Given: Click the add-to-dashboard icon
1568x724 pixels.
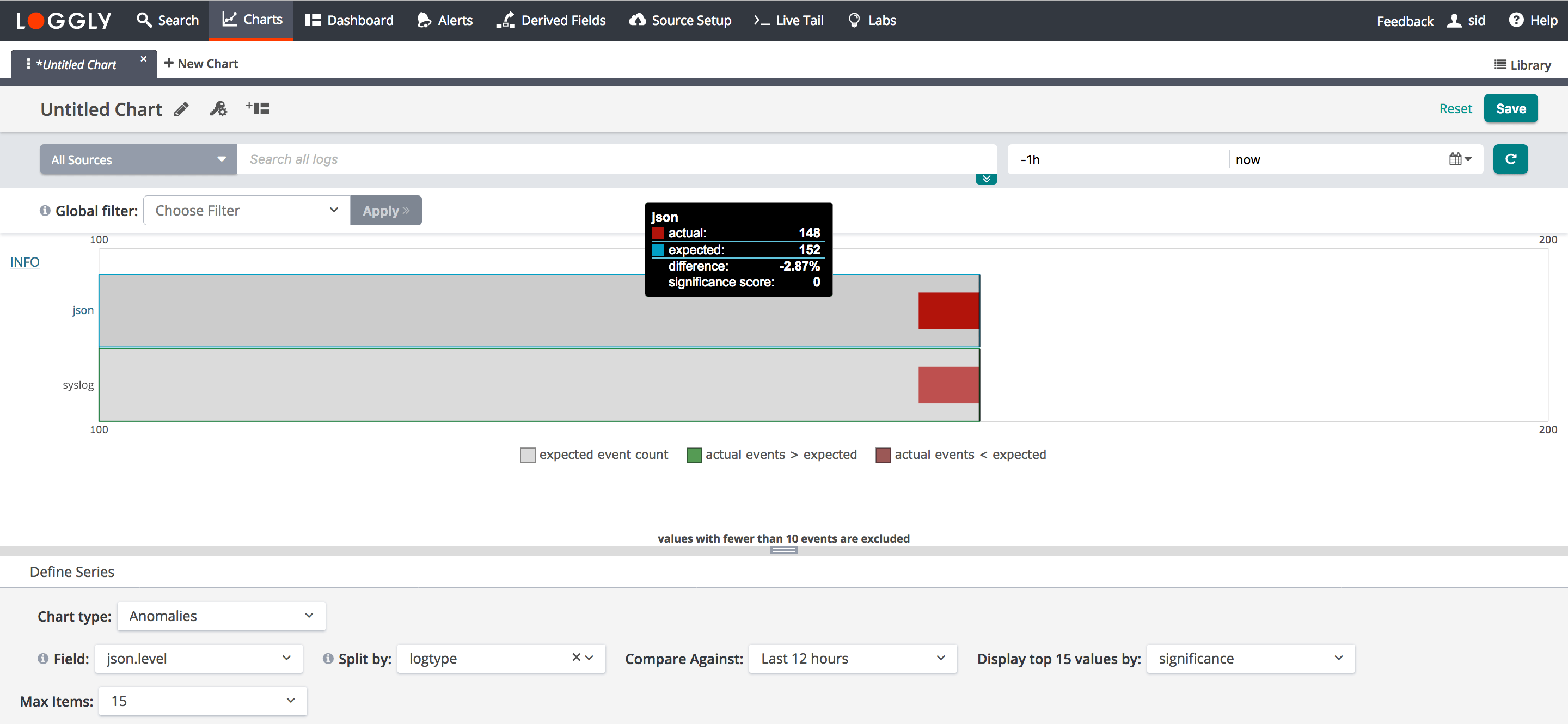Looking at the screenshot, I should (x=258, y=108).
